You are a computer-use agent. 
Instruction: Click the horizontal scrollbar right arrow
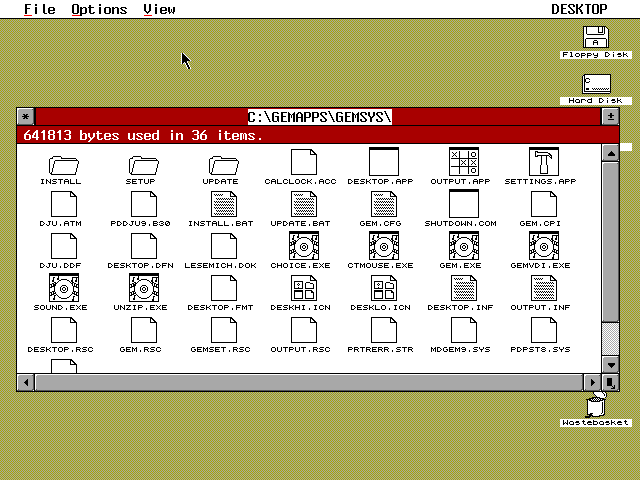592,382
